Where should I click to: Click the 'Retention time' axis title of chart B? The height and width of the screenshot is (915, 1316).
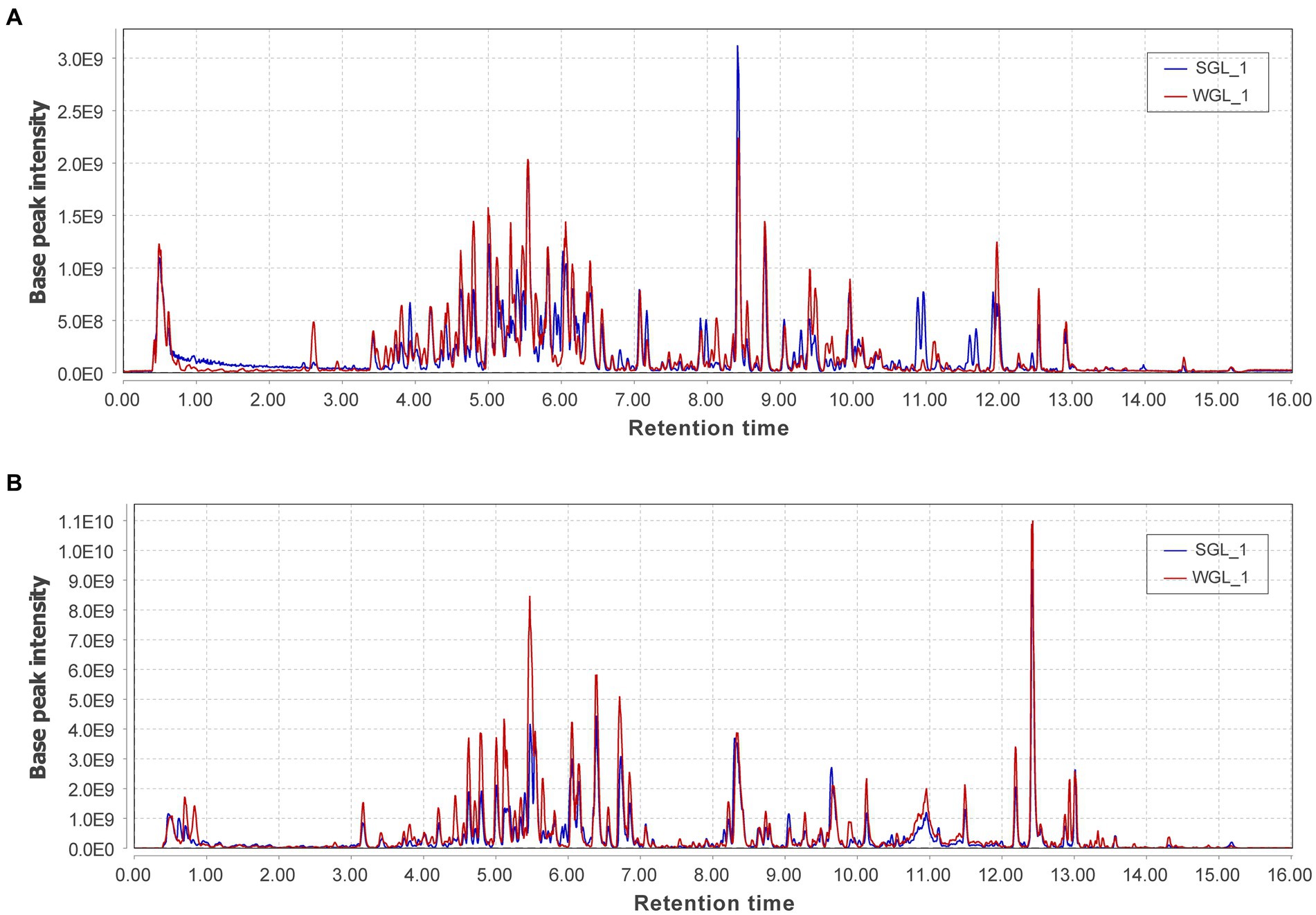point(714,903)
